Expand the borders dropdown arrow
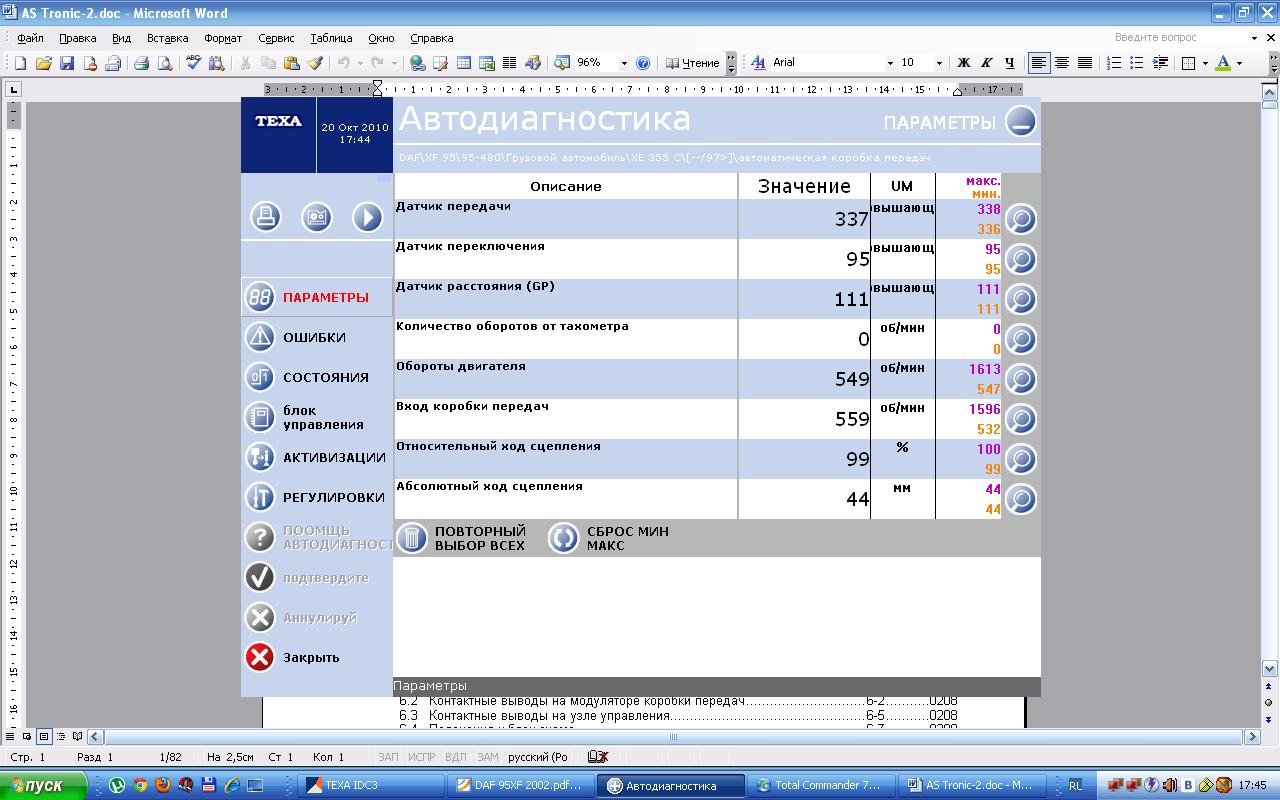The height and width of the screenshot is (800, 1280). click(1205, 63)
